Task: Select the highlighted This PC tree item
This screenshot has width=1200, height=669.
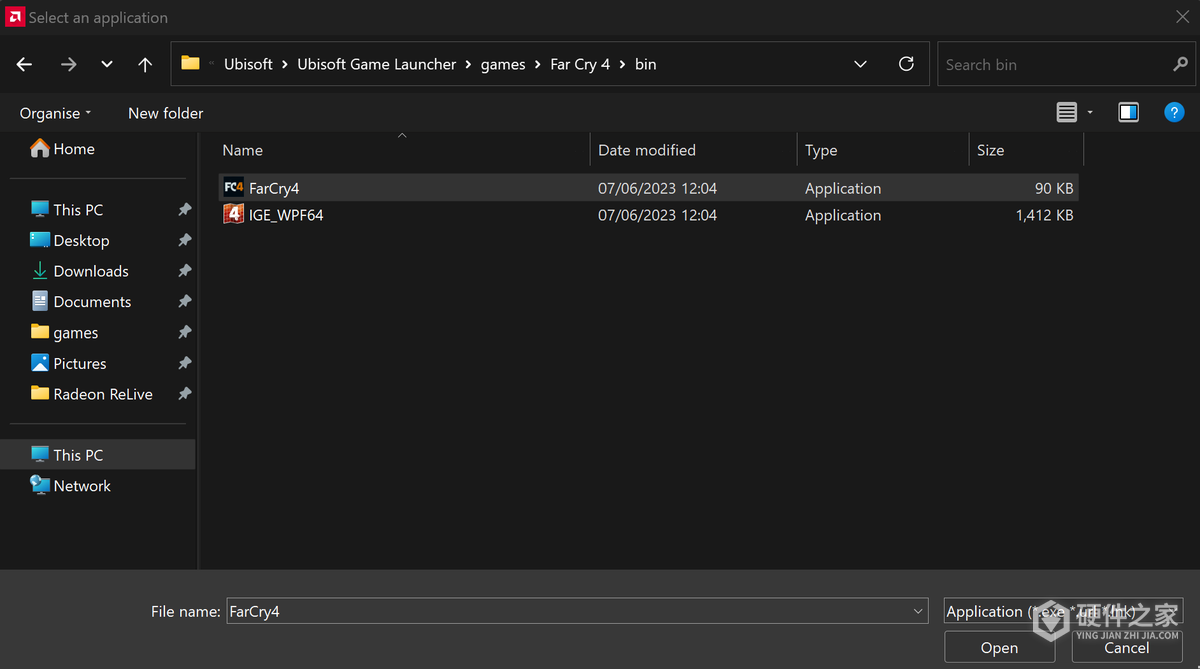Action: pyautogui.click(x=98, y=455)
